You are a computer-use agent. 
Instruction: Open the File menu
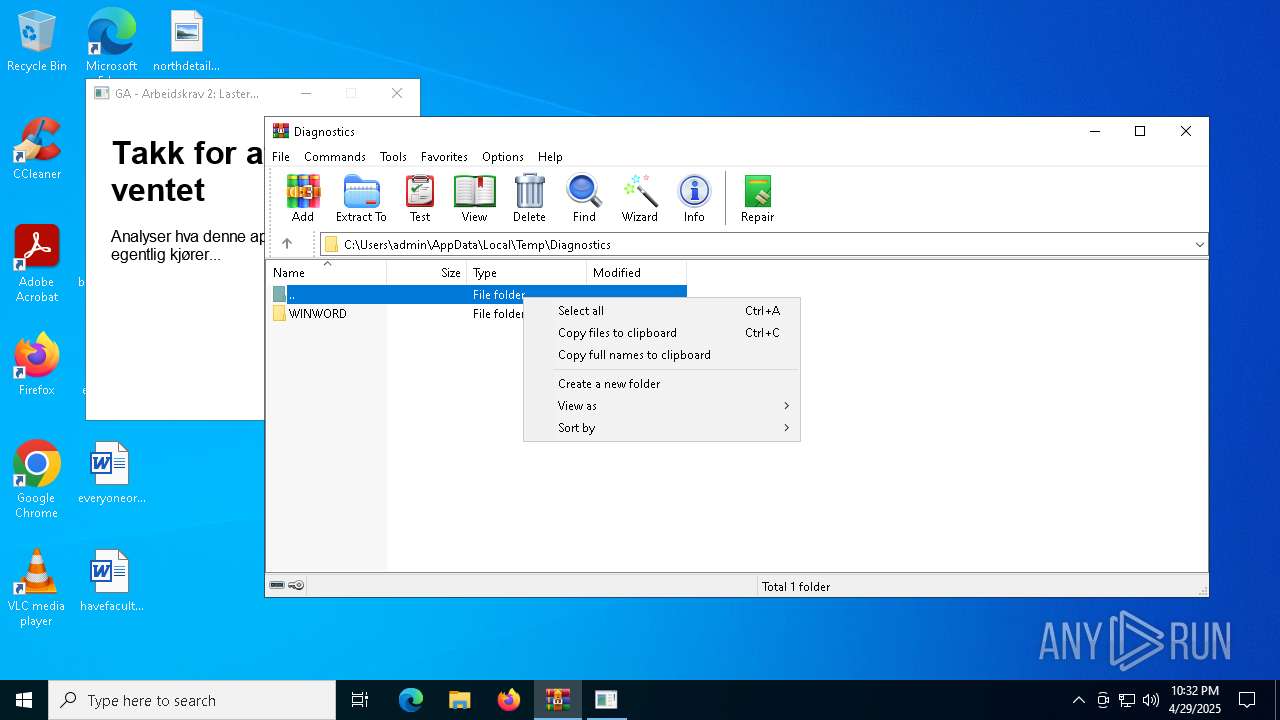281,157
